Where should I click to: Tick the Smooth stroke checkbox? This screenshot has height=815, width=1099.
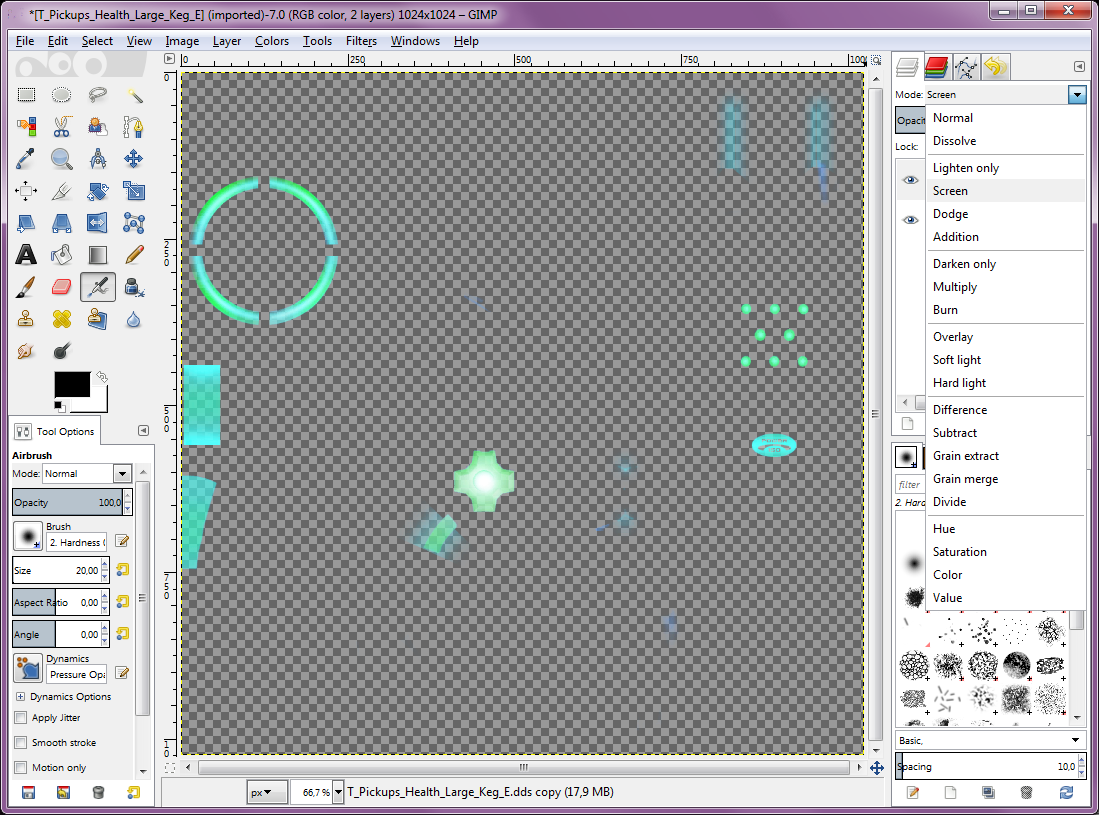(x=21, y=743)
